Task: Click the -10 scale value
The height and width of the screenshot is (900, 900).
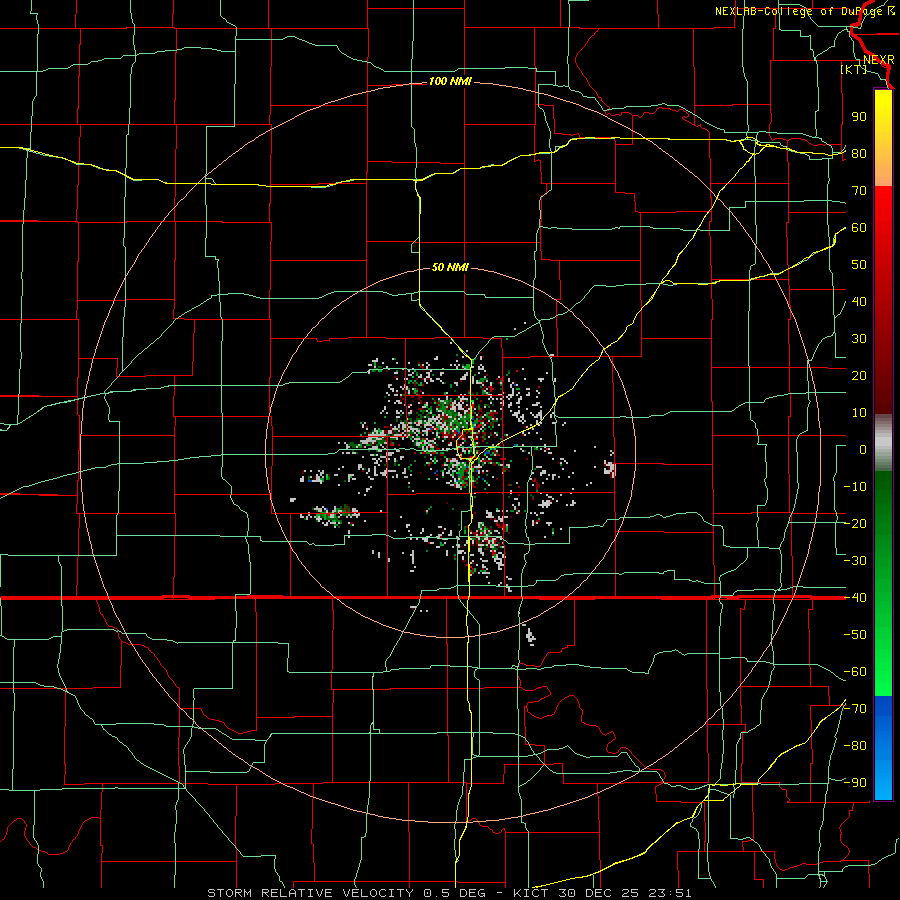Action: (x=855, y=487)
